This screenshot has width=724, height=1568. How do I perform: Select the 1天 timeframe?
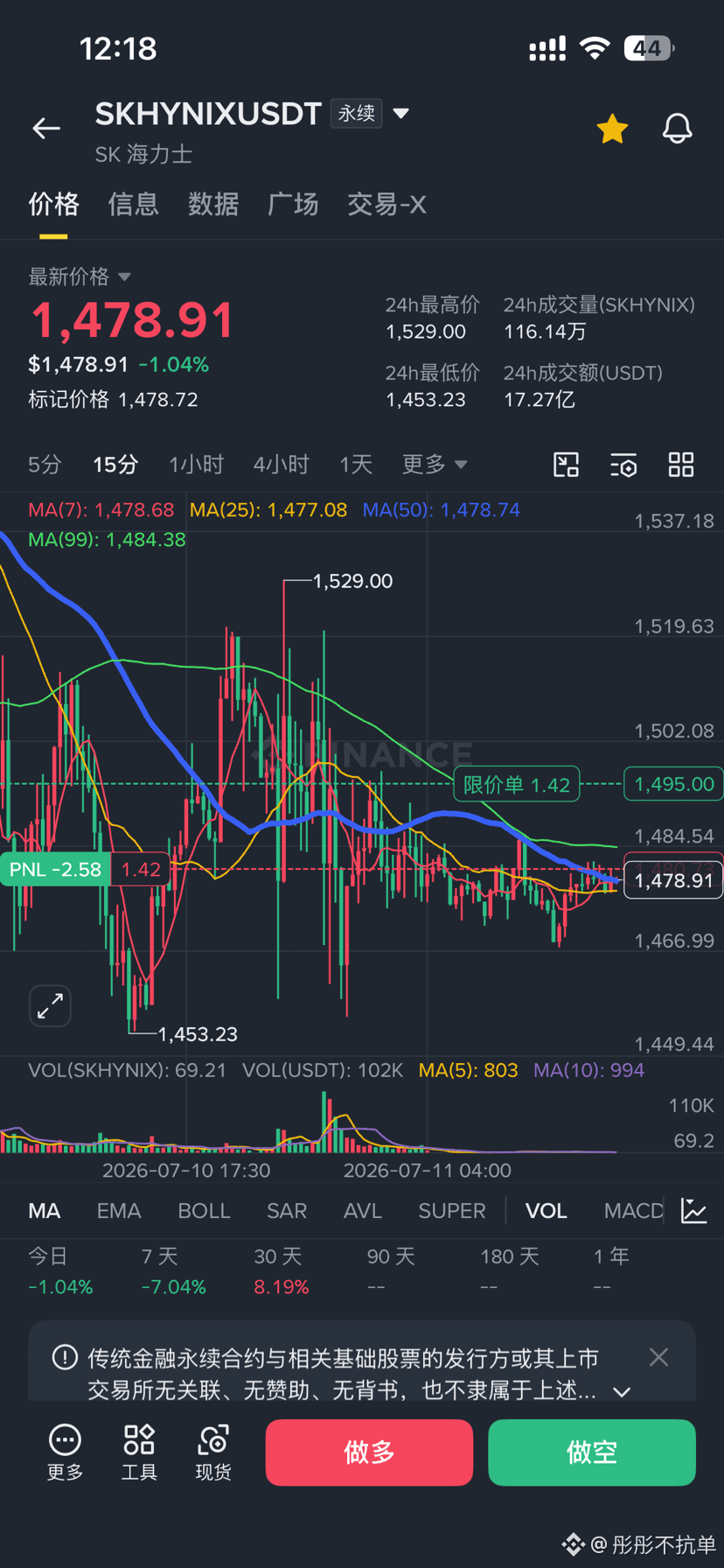click(356, 464)
